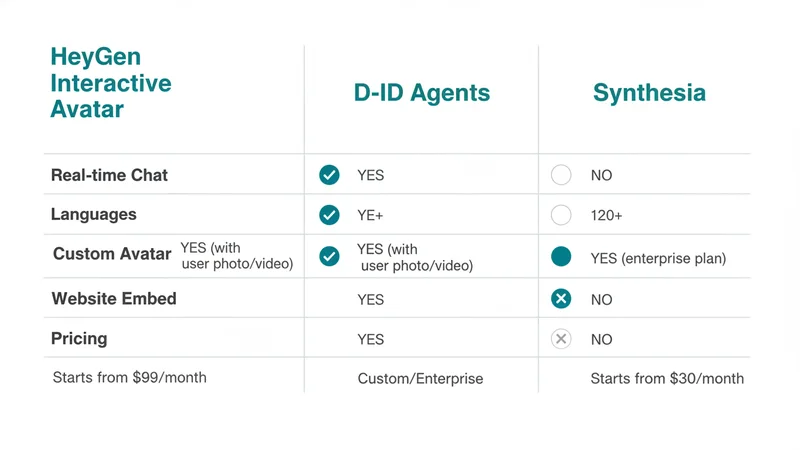
Task: Click the Custom Avatar row label
Action: tap(112, 254)
